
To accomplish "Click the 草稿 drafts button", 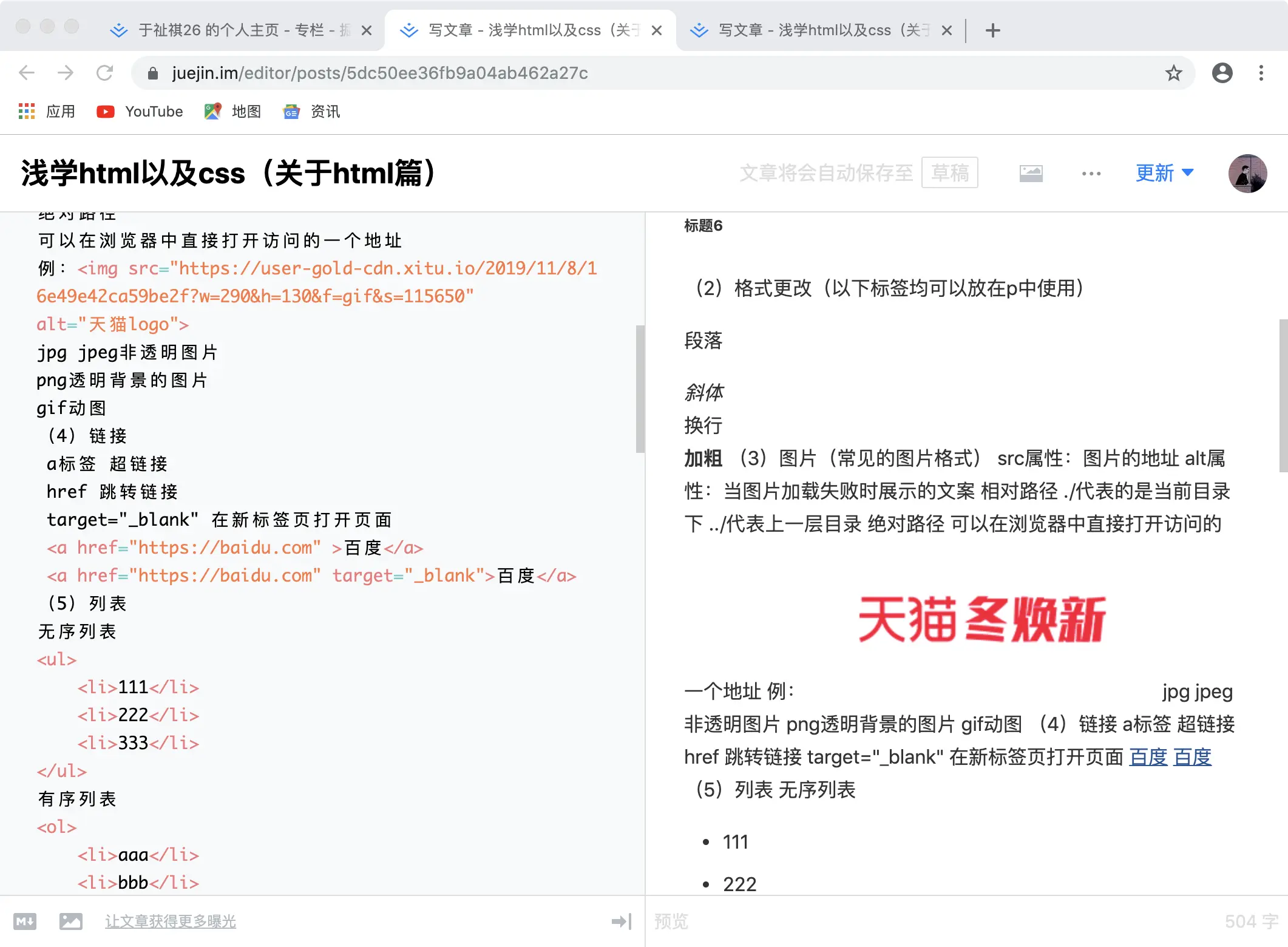I will (x=949, y=174).
